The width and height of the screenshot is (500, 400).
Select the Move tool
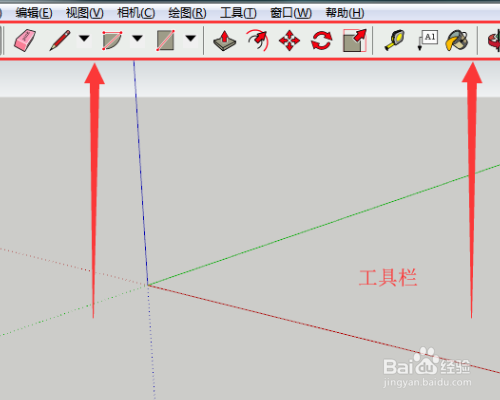pyautogui.click(x=289, y=41)
